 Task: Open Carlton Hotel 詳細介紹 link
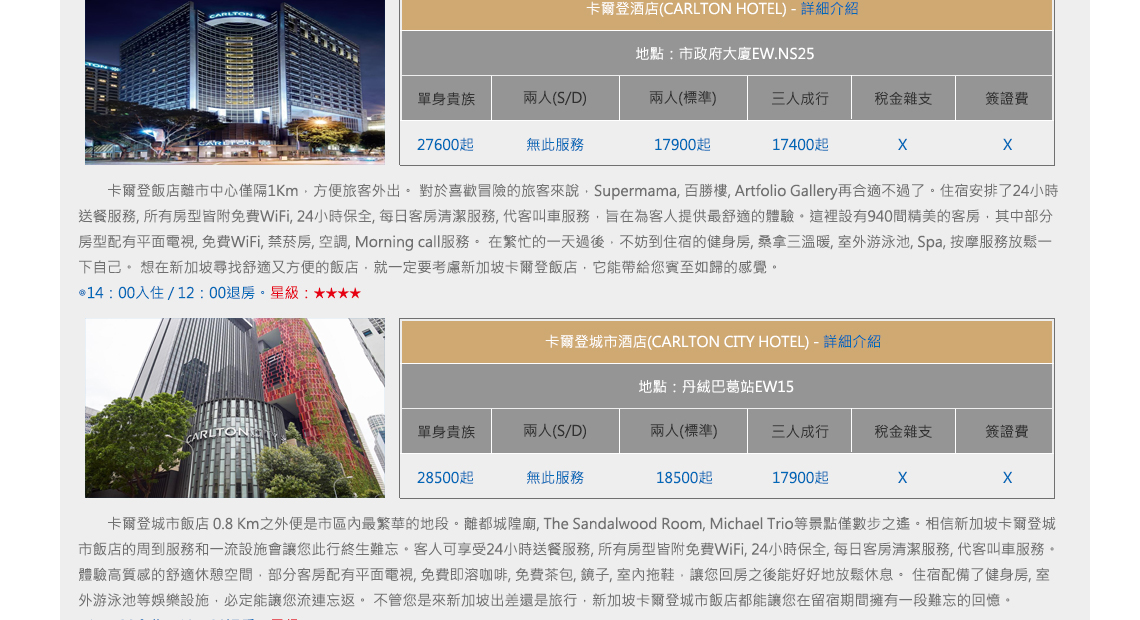pos(830,9)
